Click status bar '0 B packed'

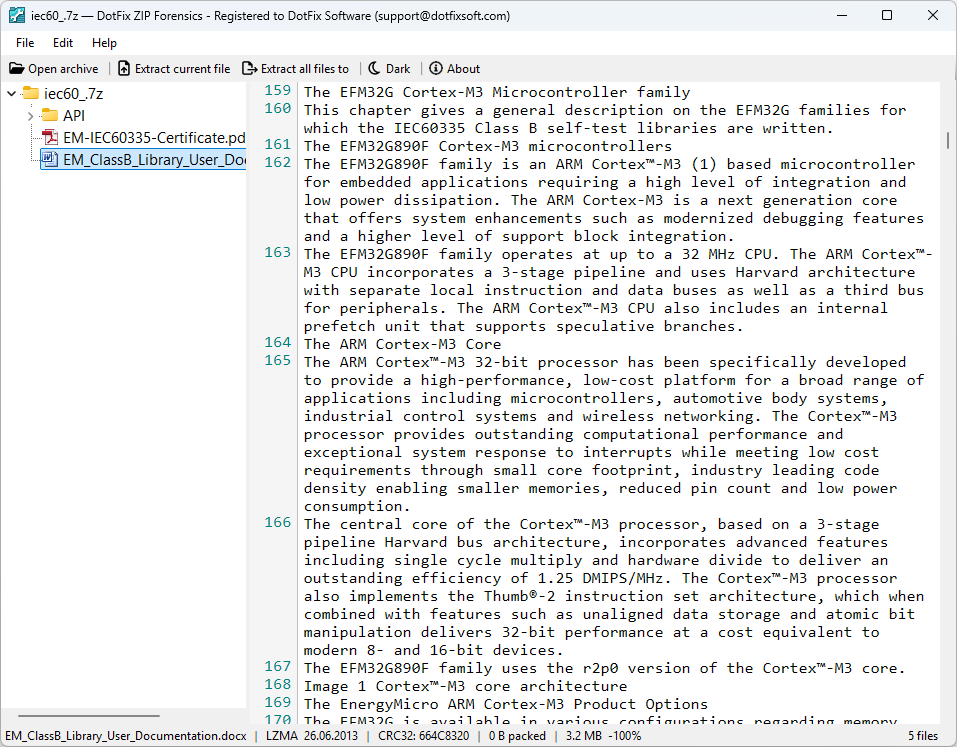(x=517, y=736)
